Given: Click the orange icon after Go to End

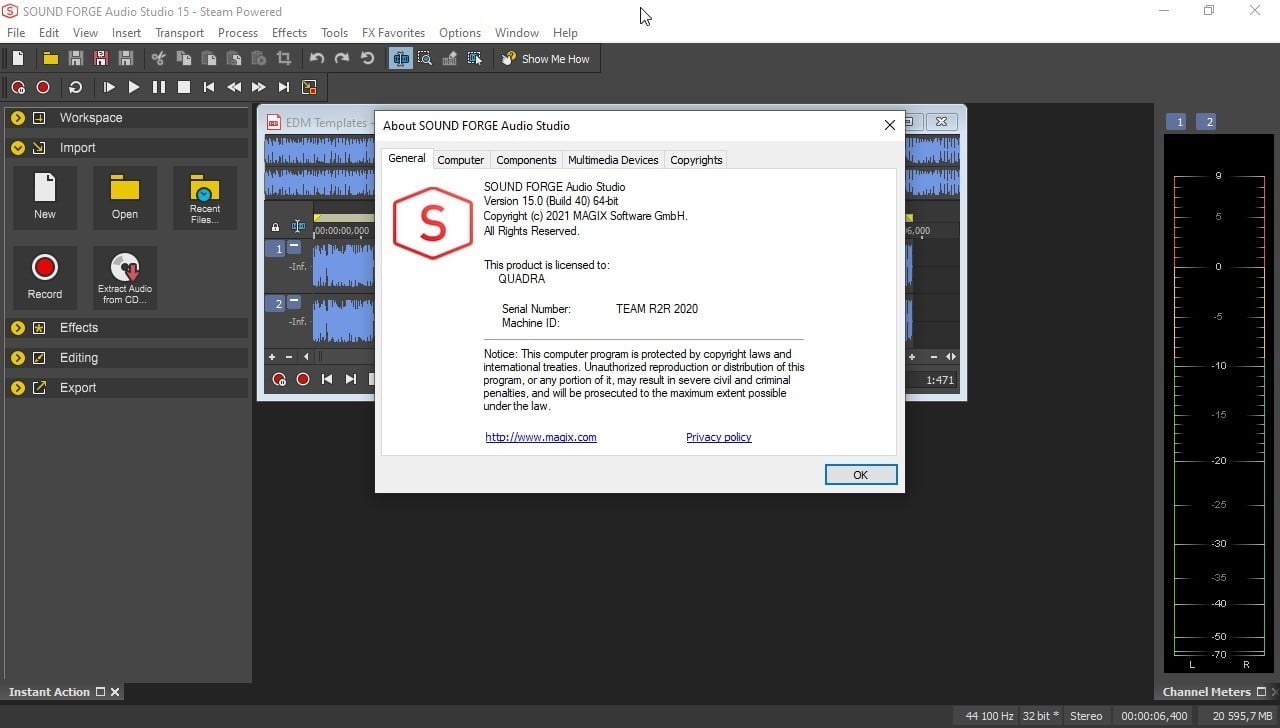Looking at the screenshot, I should [309, 87].
